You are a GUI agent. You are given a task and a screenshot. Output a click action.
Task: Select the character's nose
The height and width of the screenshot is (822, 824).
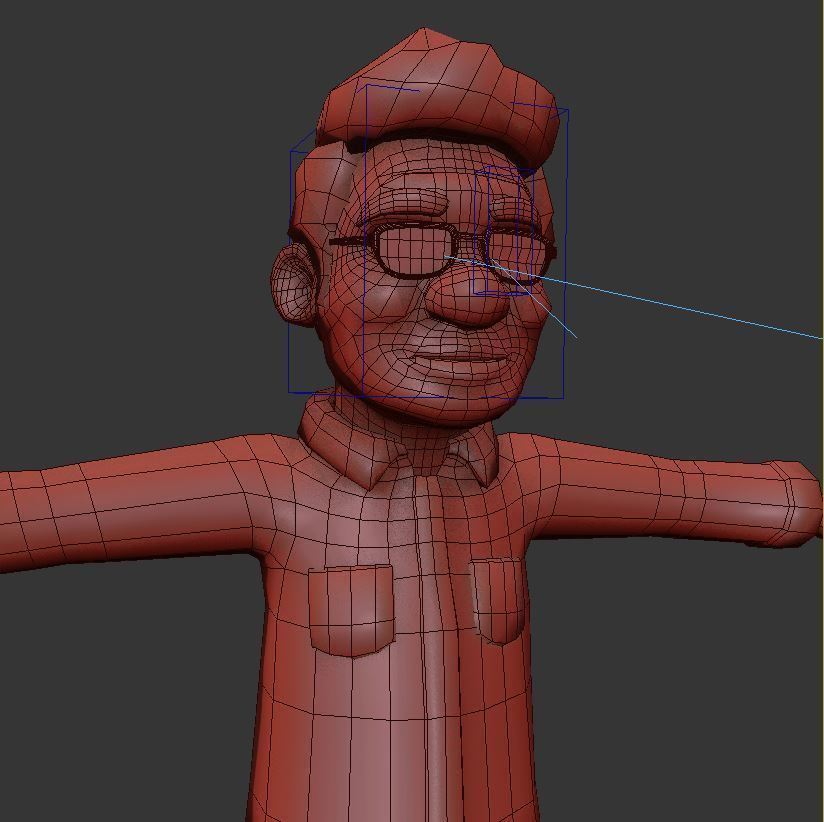coord(468,298)
